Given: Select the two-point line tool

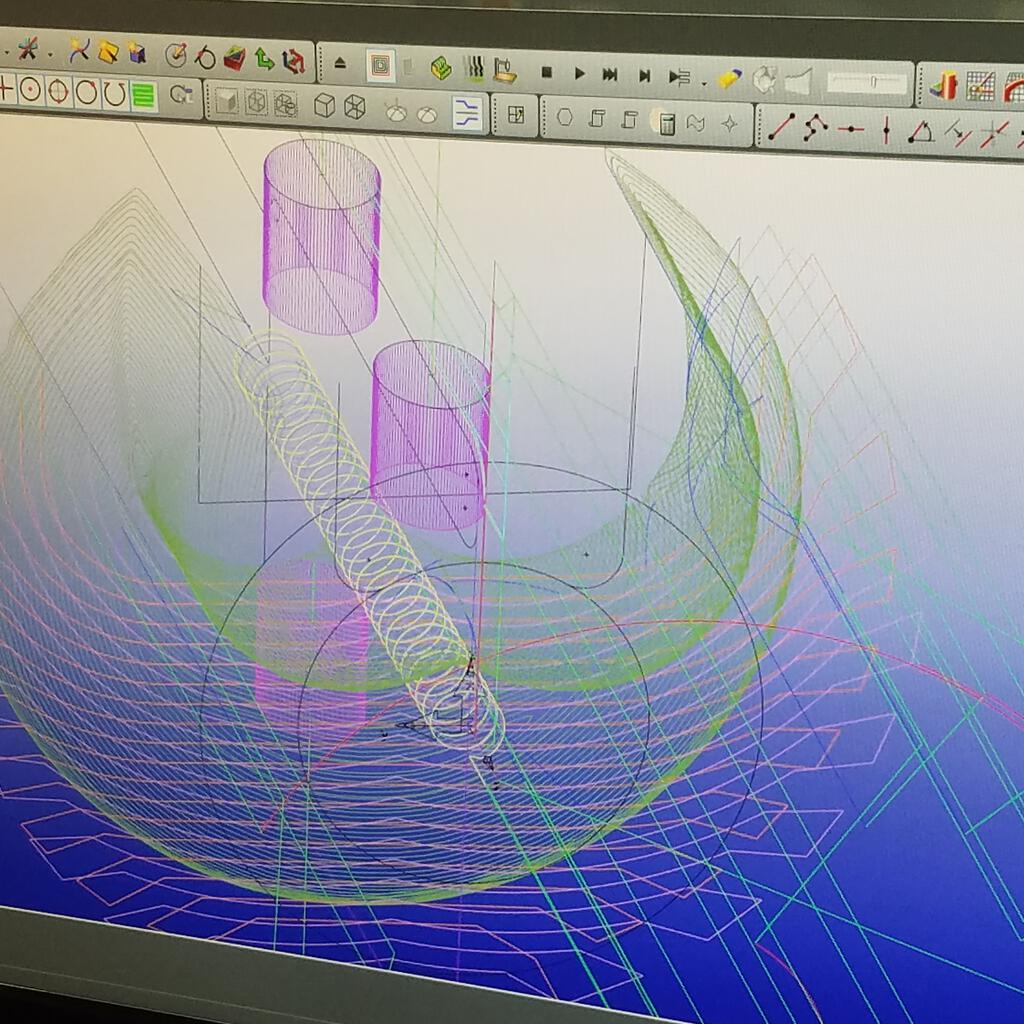Looking at the screenshot, I should pos(781,126).
